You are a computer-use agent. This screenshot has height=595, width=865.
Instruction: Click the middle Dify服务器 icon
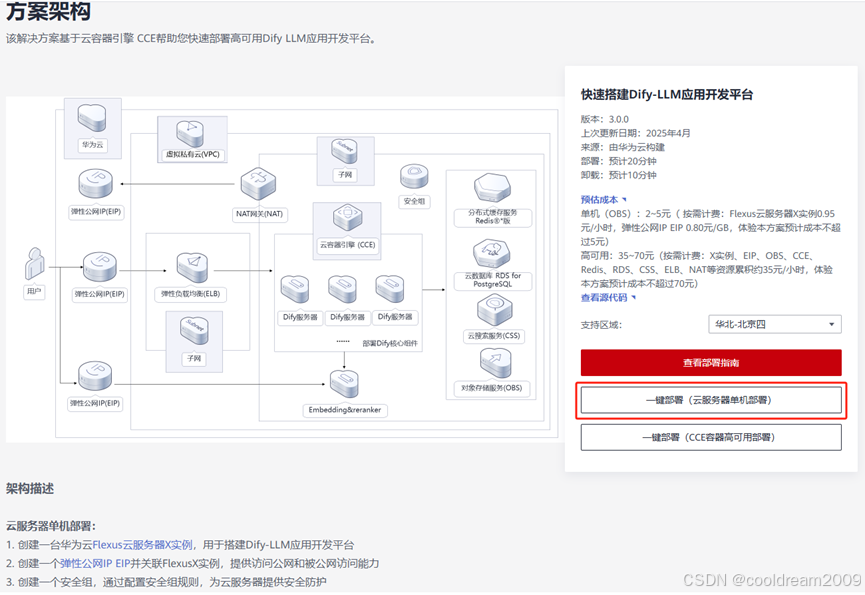(342, 290)
